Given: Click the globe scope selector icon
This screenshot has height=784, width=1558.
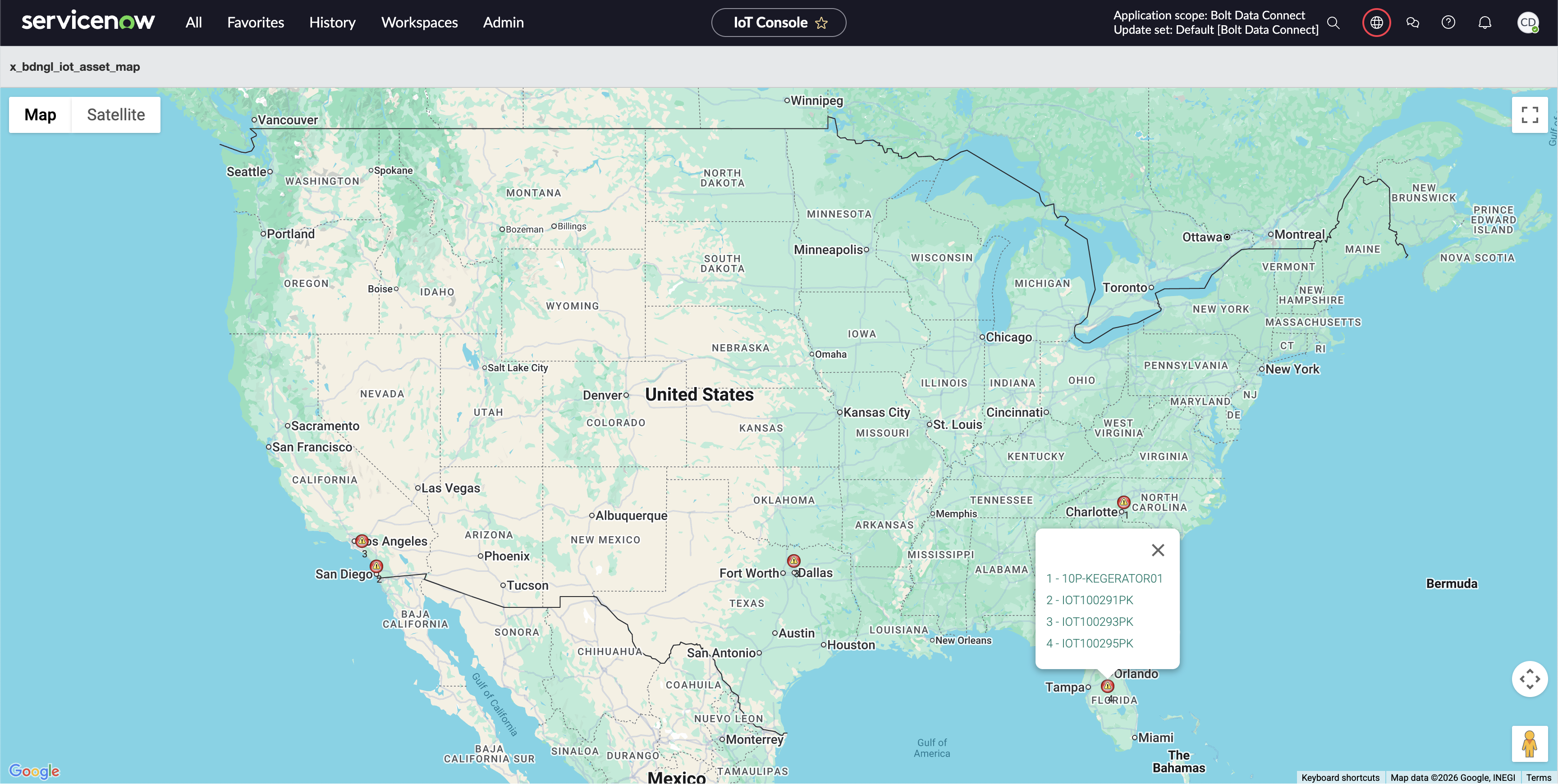Looking at the screenshot, I should (x=1376, y=23).
